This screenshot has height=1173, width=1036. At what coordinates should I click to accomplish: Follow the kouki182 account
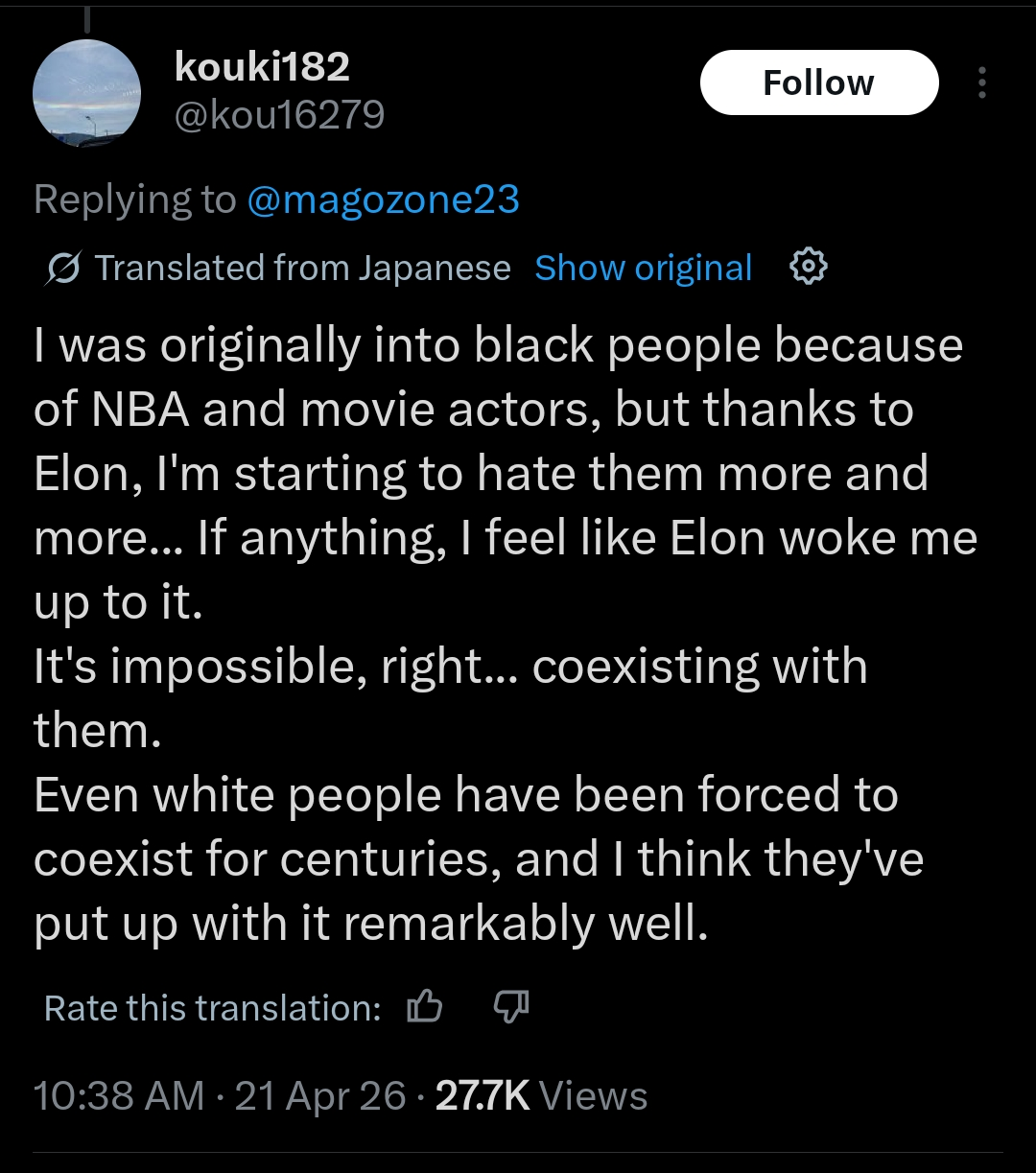818,83
